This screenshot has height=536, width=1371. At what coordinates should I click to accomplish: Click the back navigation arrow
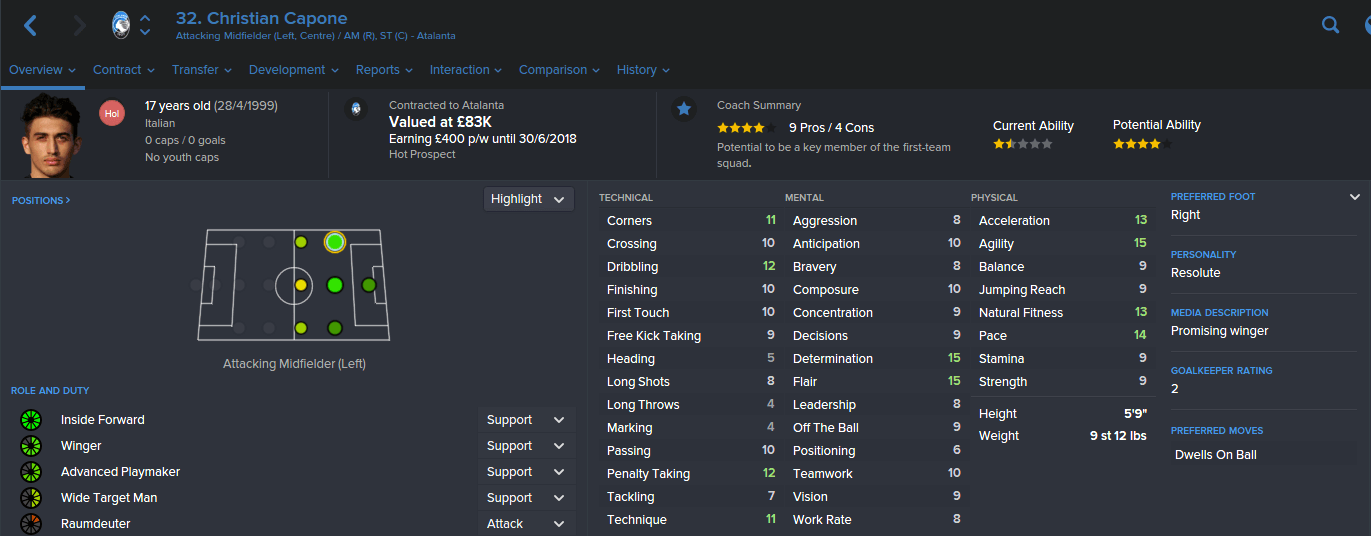click(x=30, y=26)
